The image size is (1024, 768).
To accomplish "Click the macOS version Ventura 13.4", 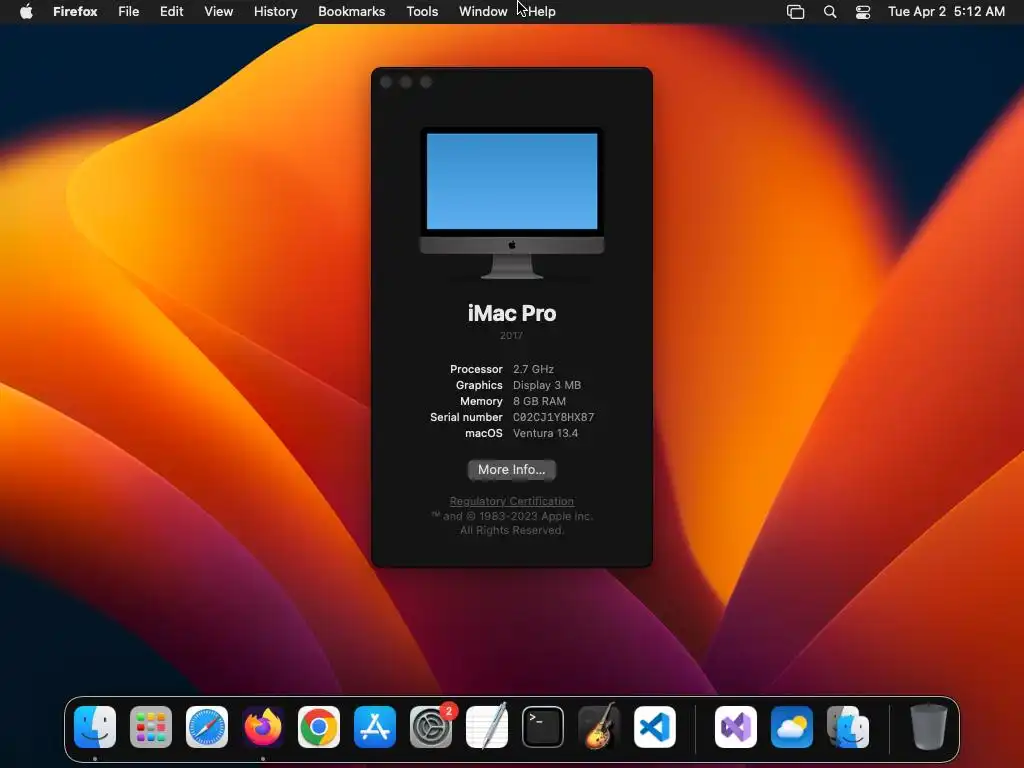I will [x=545, y=433].
